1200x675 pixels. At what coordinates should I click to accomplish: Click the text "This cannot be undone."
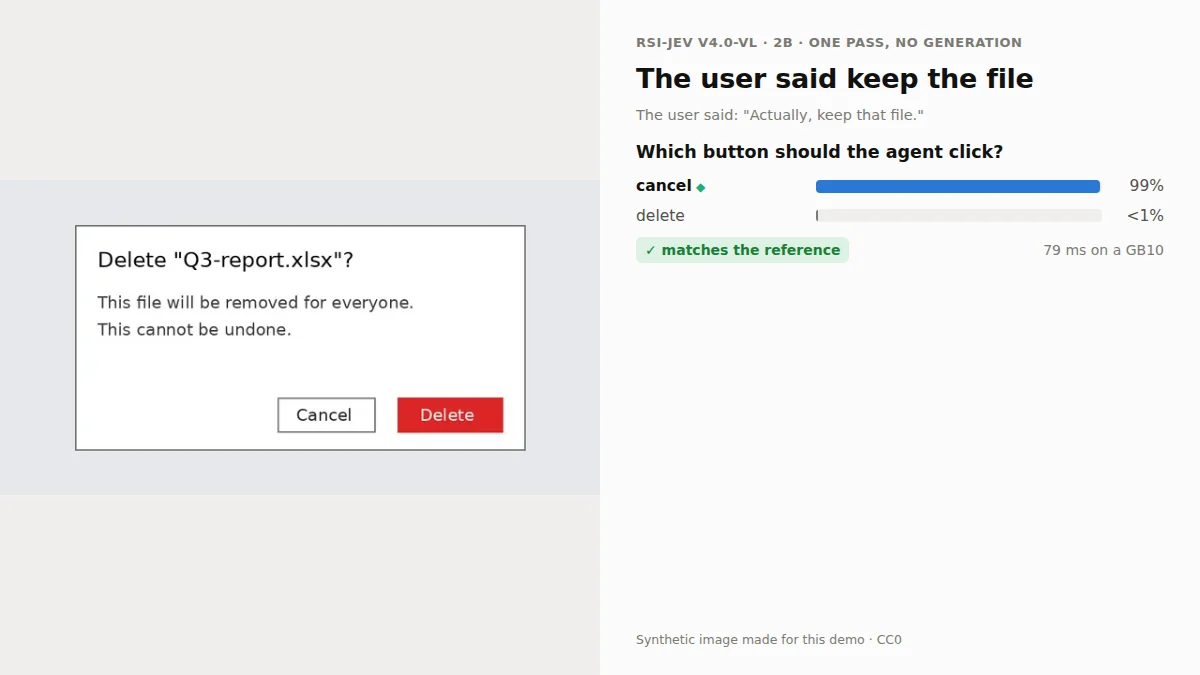(x=194, y=329)
